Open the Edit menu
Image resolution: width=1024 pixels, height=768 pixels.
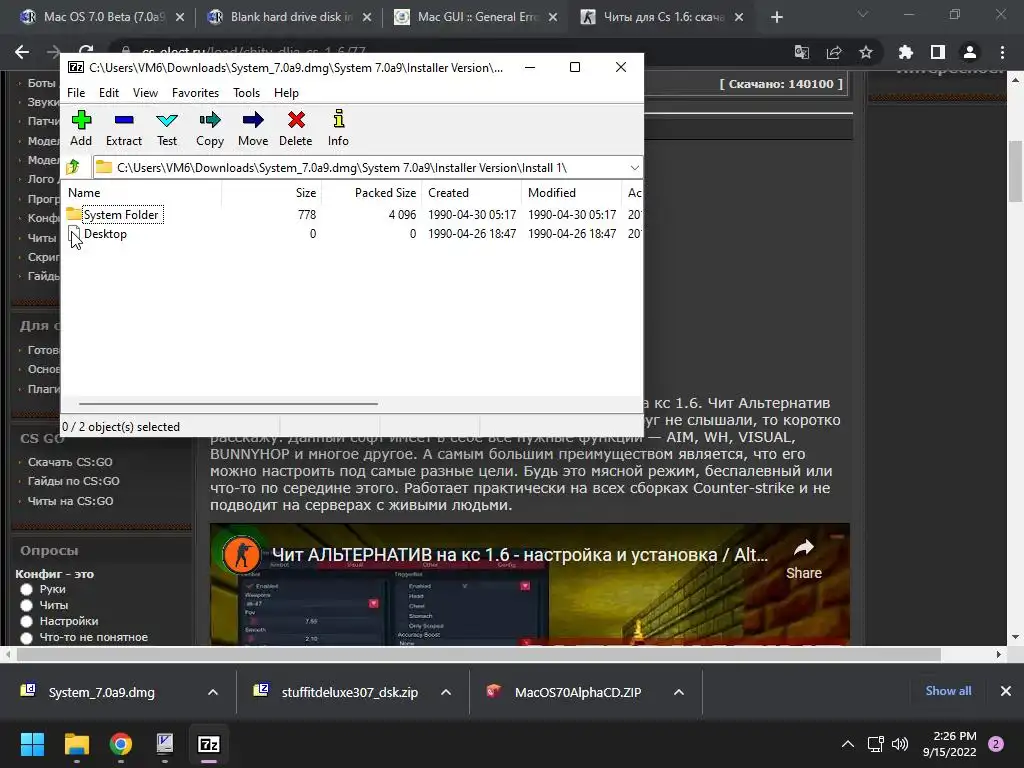(x=108, y=93)
